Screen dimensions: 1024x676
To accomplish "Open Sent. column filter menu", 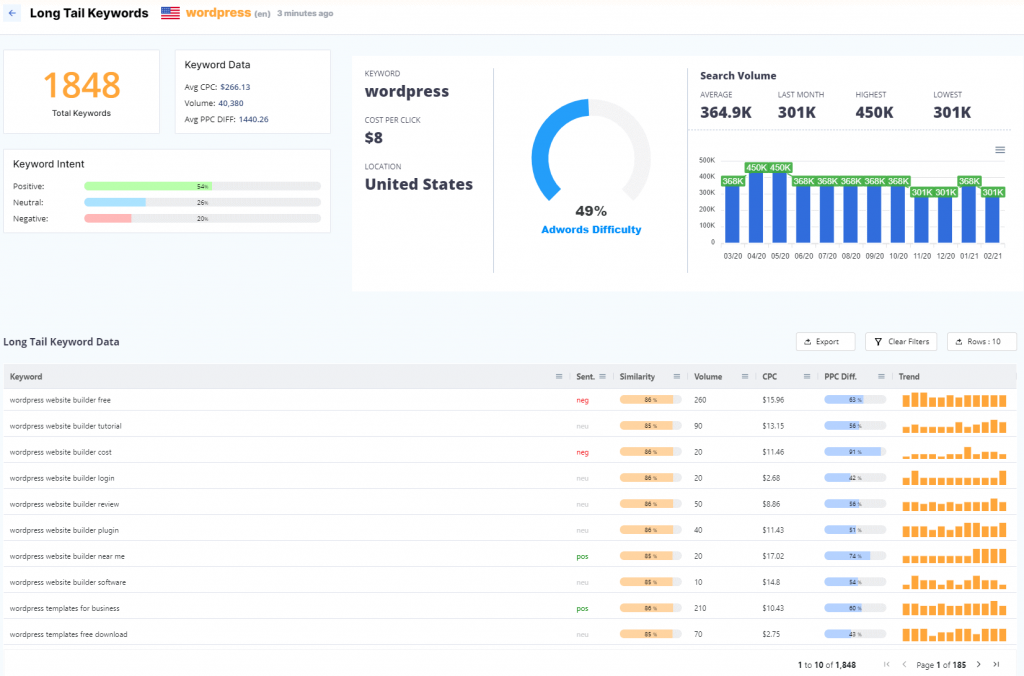I will pos(603,377).
